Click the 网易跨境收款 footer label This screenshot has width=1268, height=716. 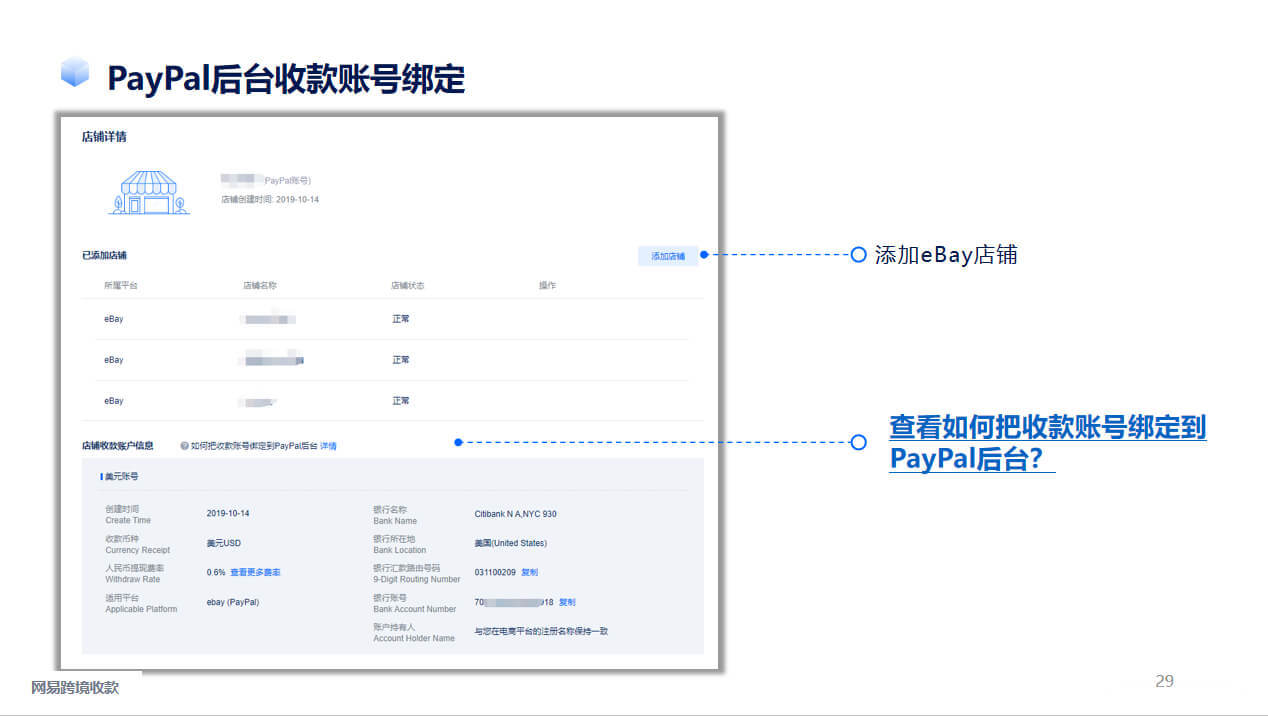pos(75,688)
